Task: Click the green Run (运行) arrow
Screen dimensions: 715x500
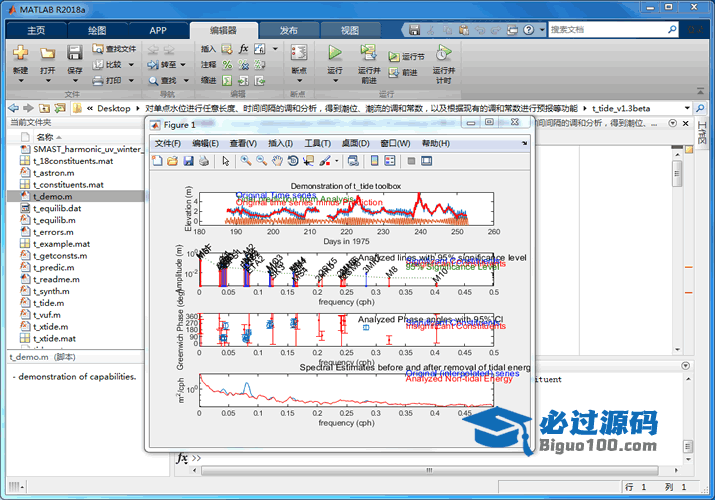Action: [x=335, y=52]
